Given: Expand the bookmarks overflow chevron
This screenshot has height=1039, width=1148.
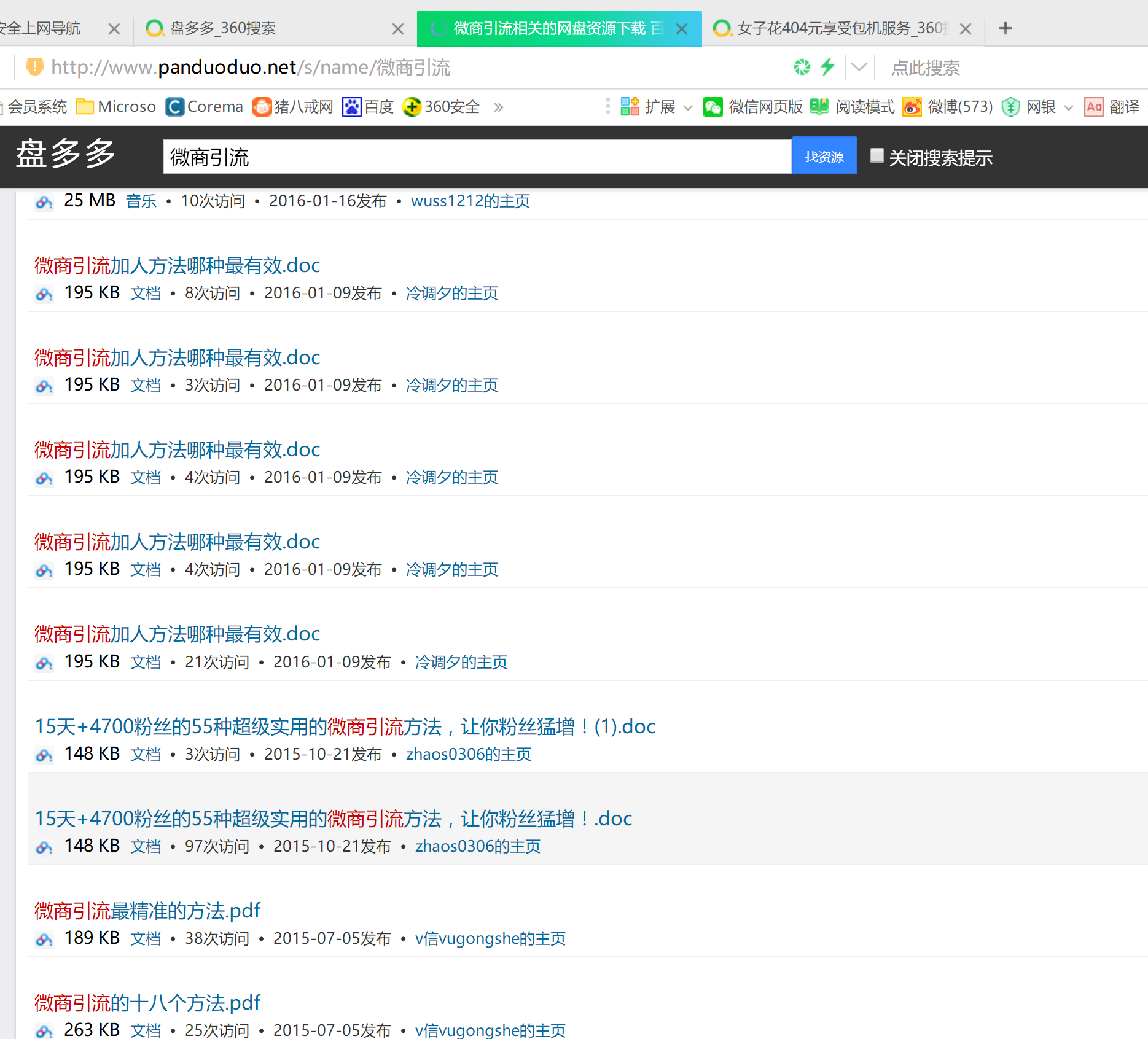Looking at the screenshot, I should tap(498, 107).
